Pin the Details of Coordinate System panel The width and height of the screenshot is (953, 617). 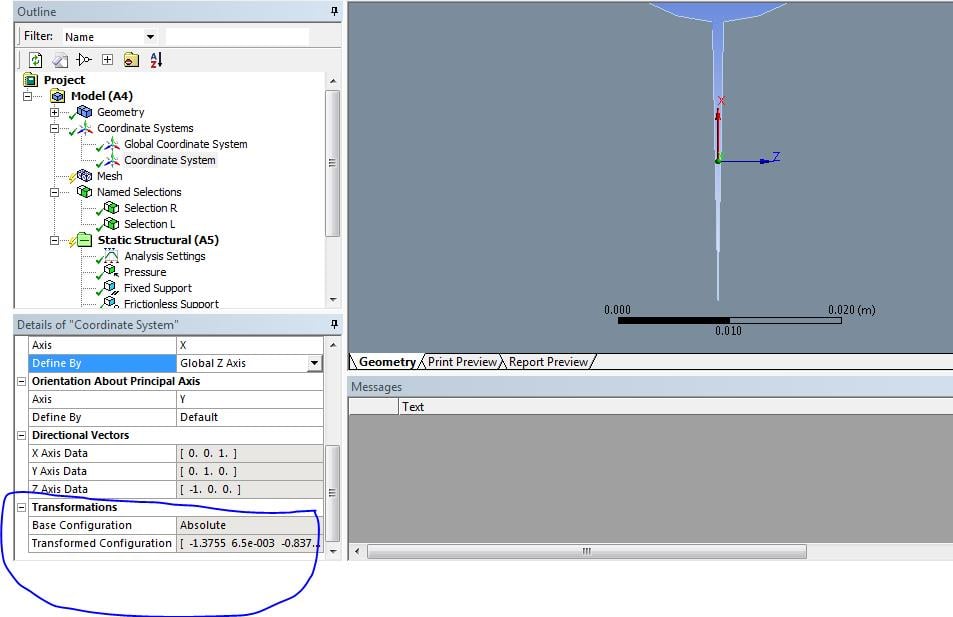(334, 324)
